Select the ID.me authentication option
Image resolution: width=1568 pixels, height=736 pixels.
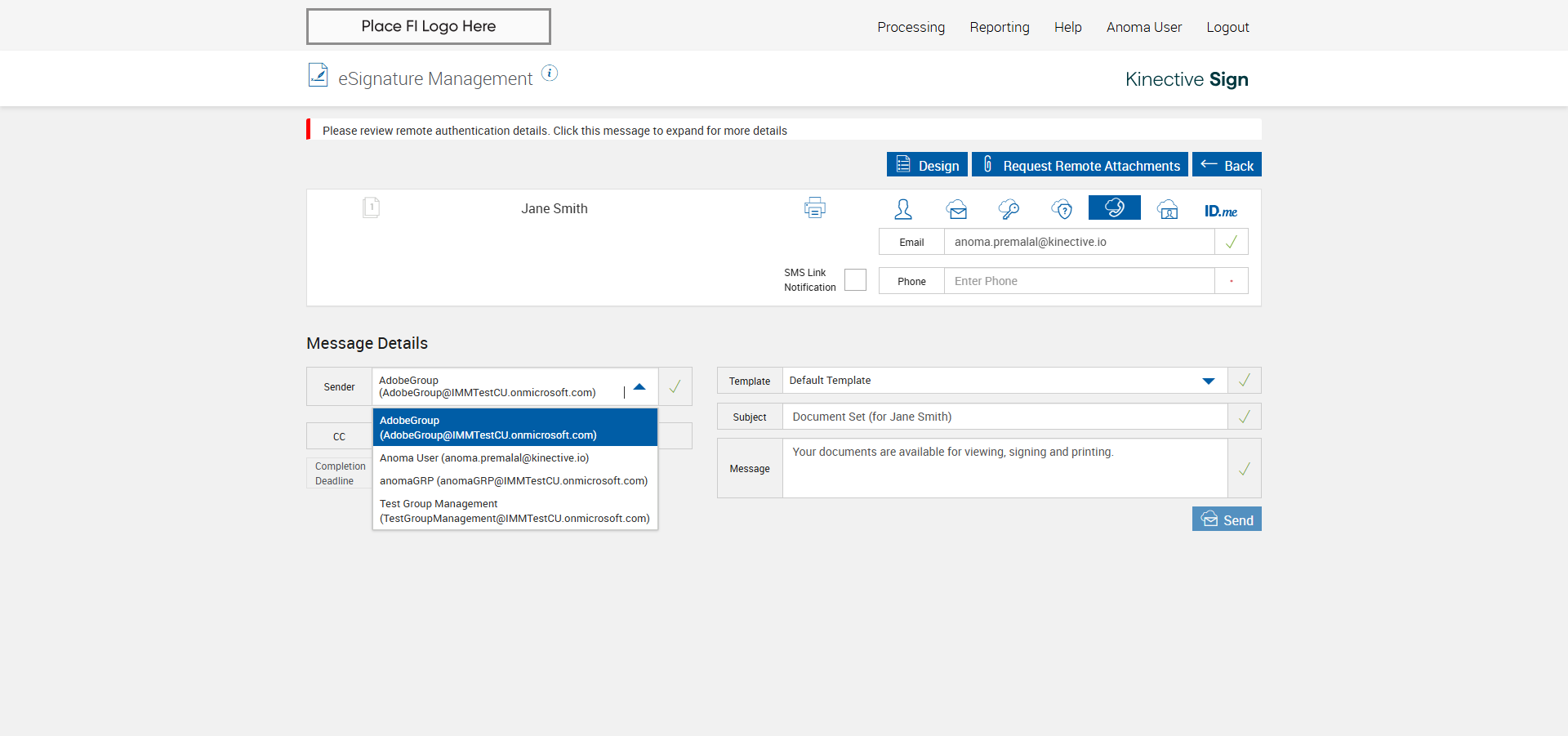coord(1220,211)
